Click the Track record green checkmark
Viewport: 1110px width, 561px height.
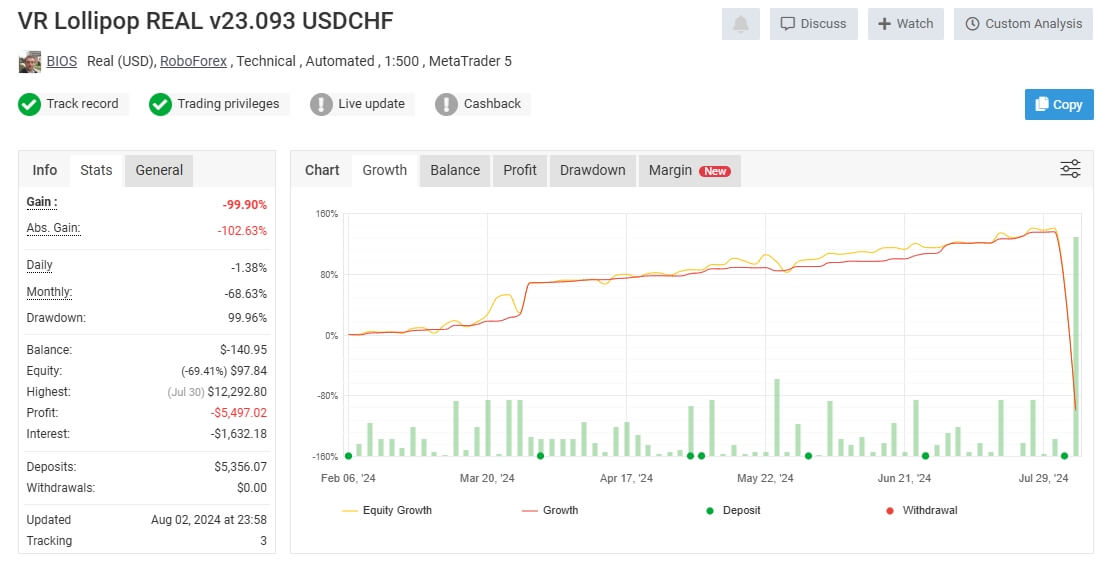pos(29,104)
